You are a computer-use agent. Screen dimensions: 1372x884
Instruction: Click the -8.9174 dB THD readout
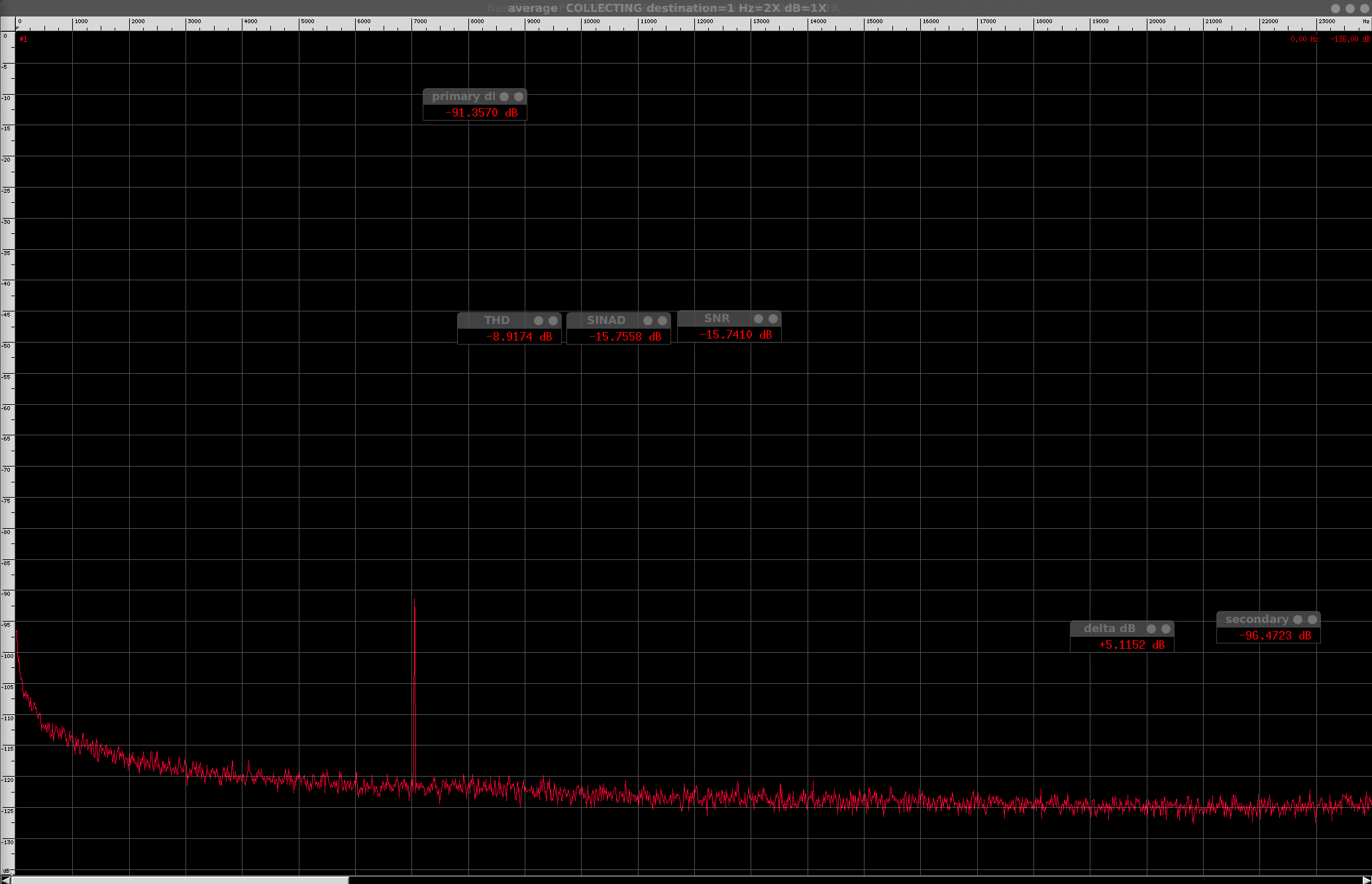tap(519, 337)
